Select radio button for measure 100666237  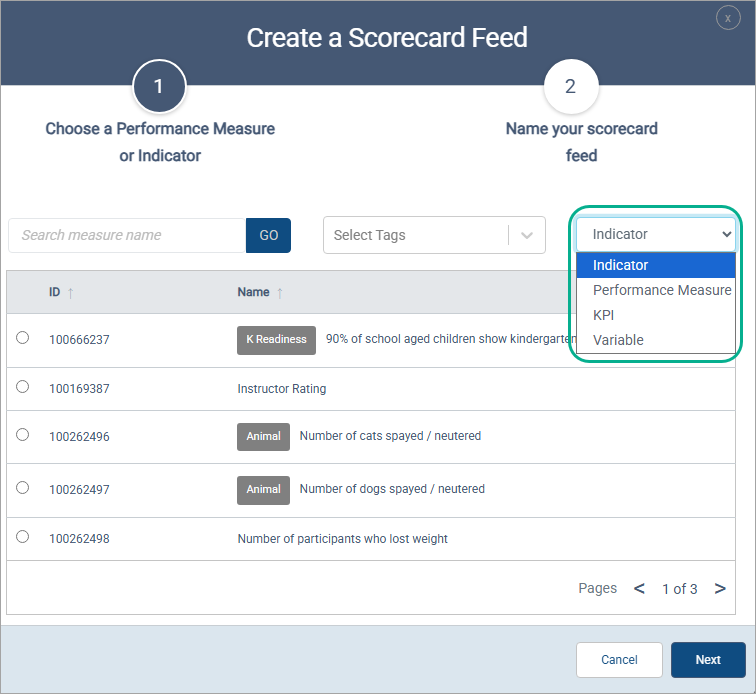(23, 338)
